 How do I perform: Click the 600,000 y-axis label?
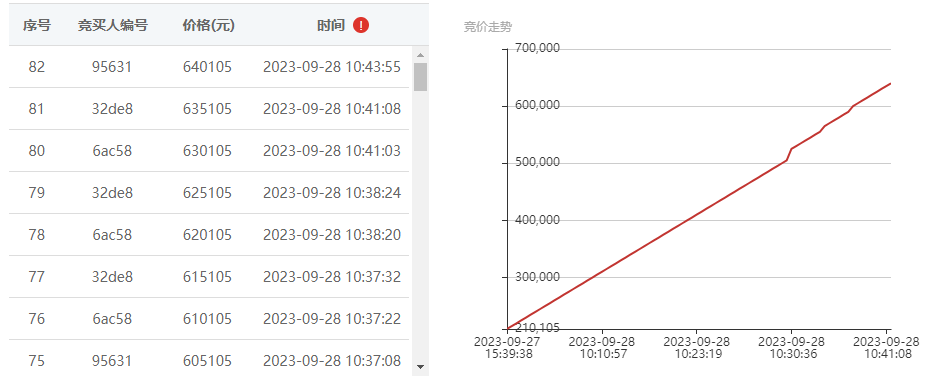[x=536, y=105]
